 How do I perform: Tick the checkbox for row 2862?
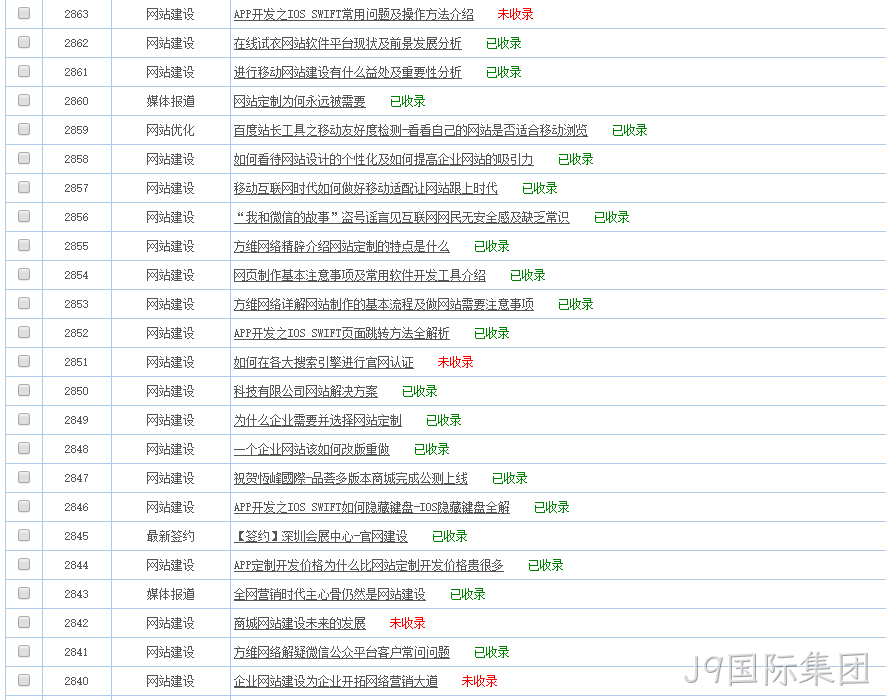click(24, 42)
